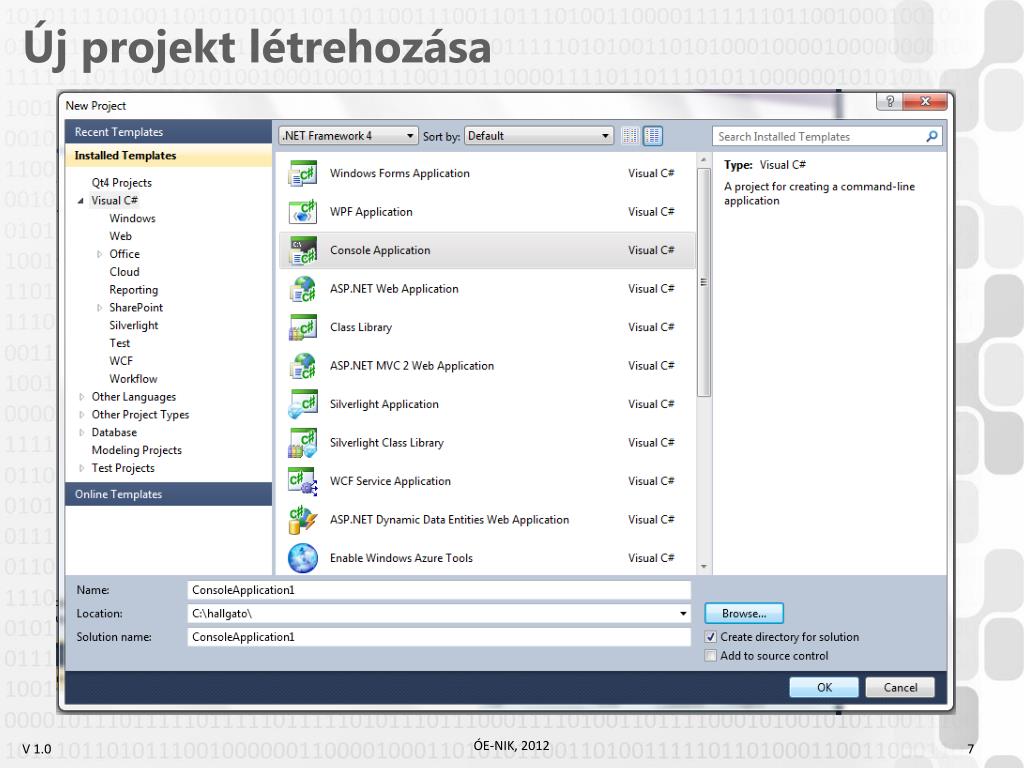Click the Enable Windows Azure Tools icon
Screen dimensions: 1024x768
[x=302, y=558]
